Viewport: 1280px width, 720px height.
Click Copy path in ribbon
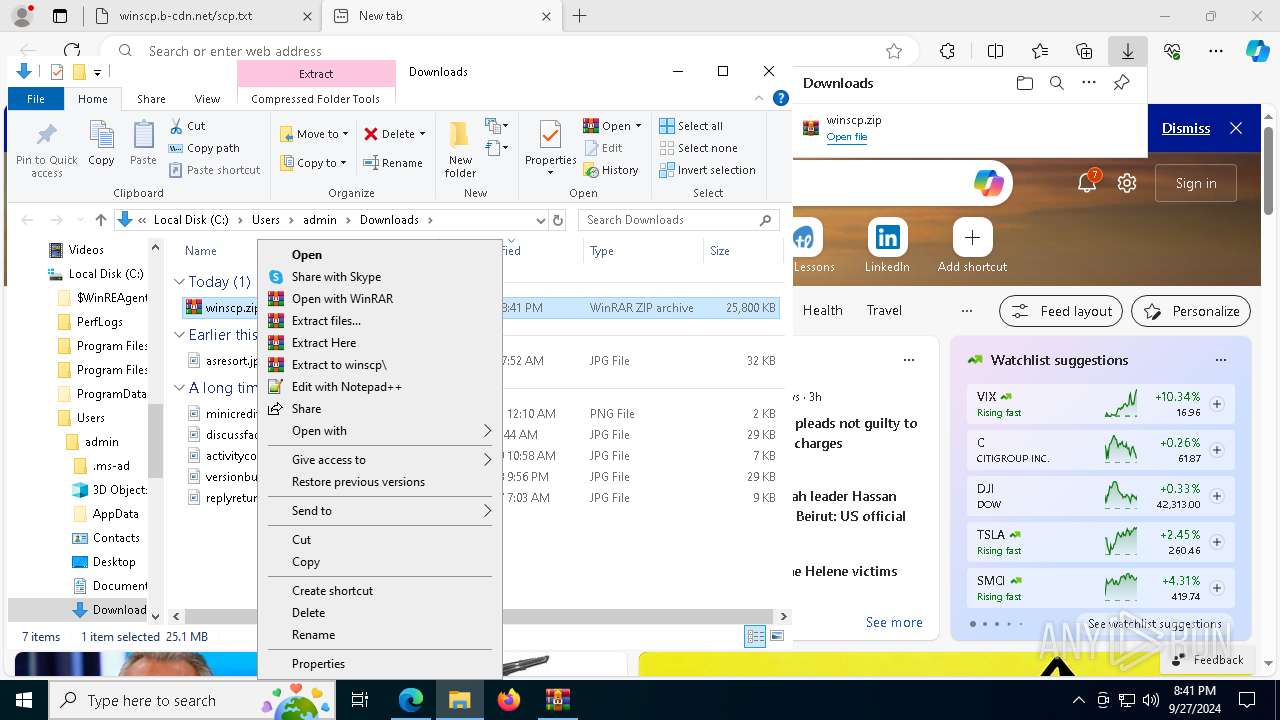point(204,148)
